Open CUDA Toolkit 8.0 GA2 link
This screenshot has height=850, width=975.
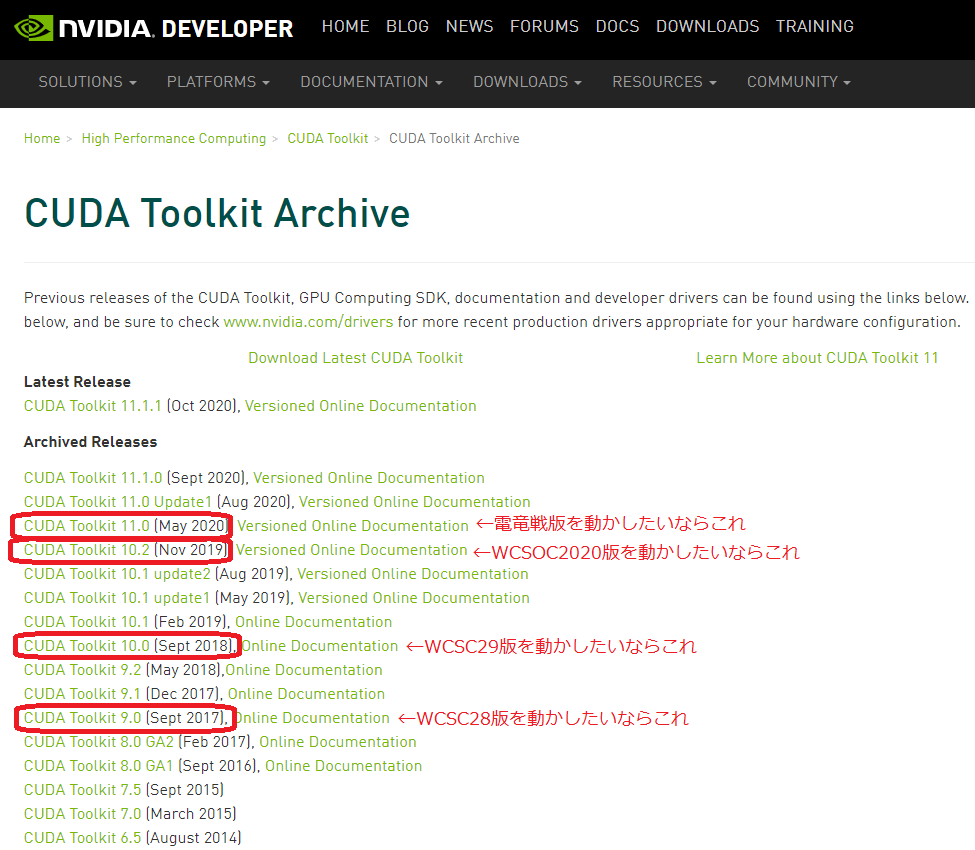99,742
